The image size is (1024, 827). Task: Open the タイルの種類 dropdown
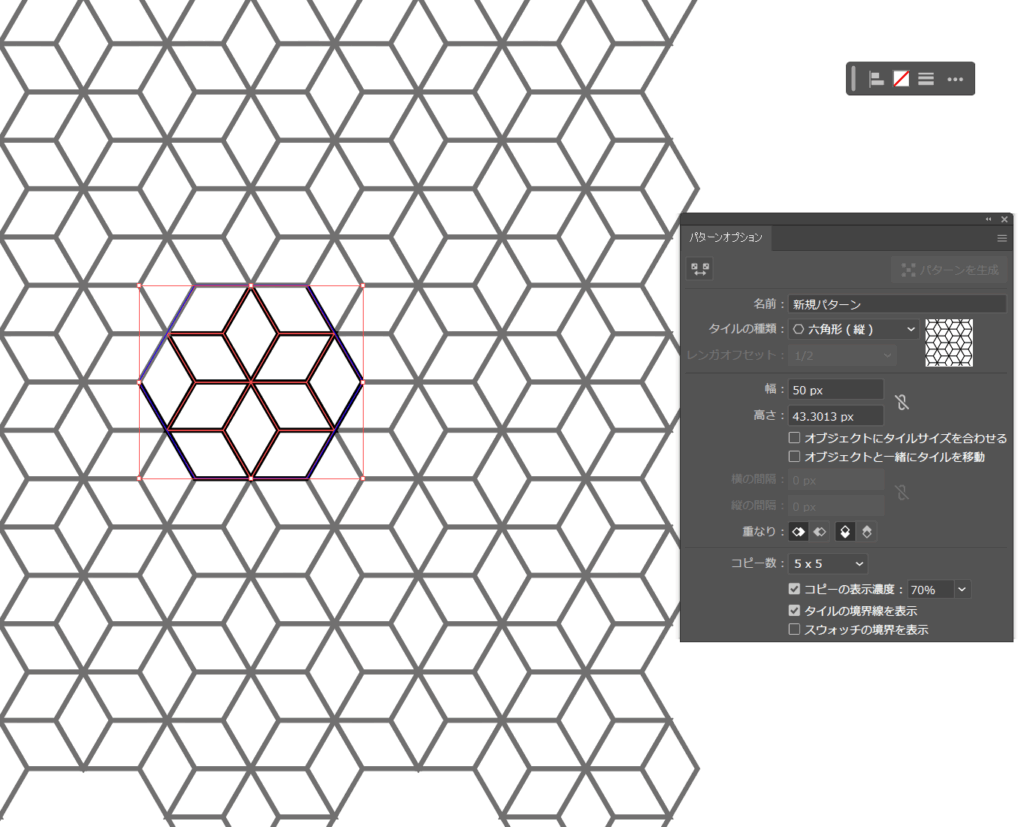pyautogui.click(x=853, y=328)
